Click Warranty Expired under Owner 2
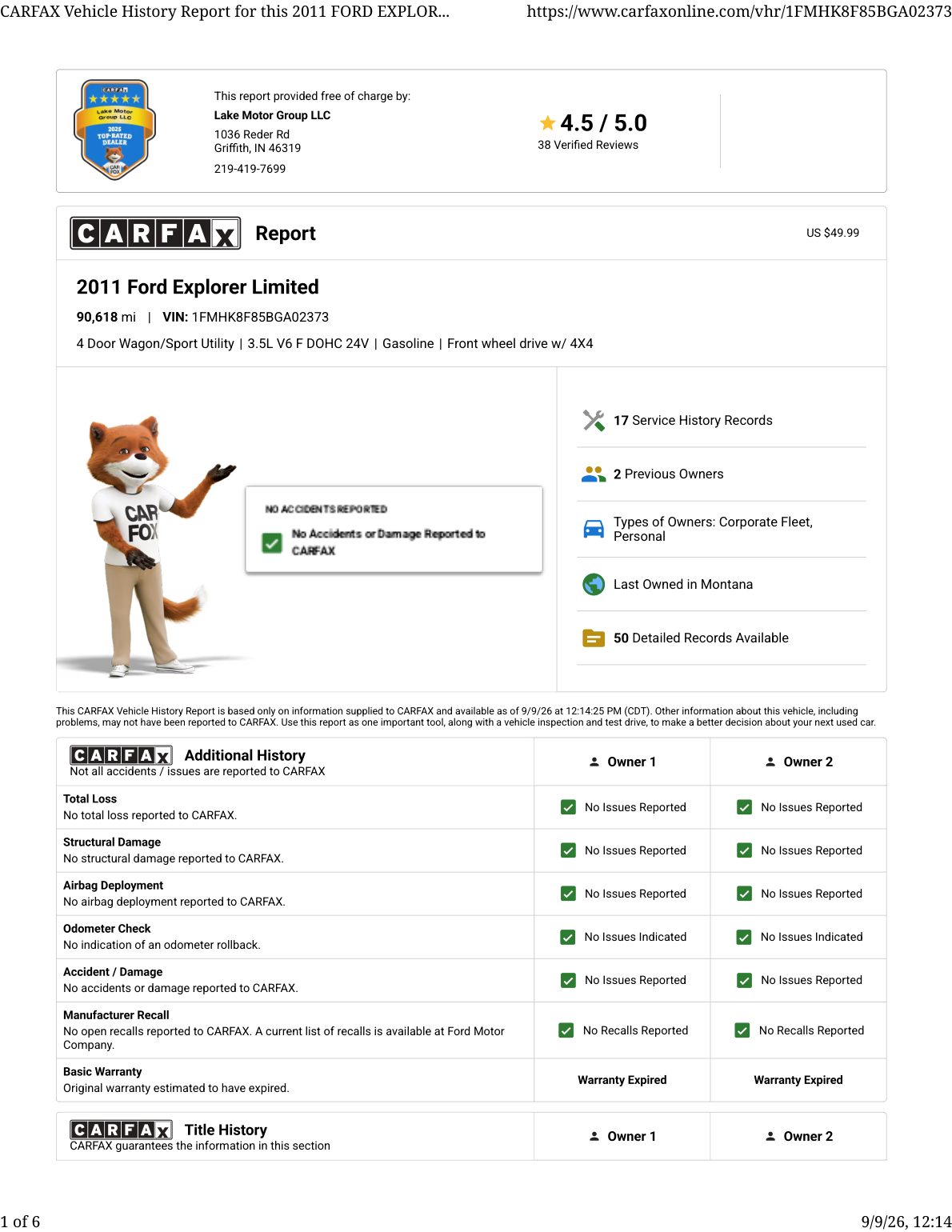 pos(798,1080)
